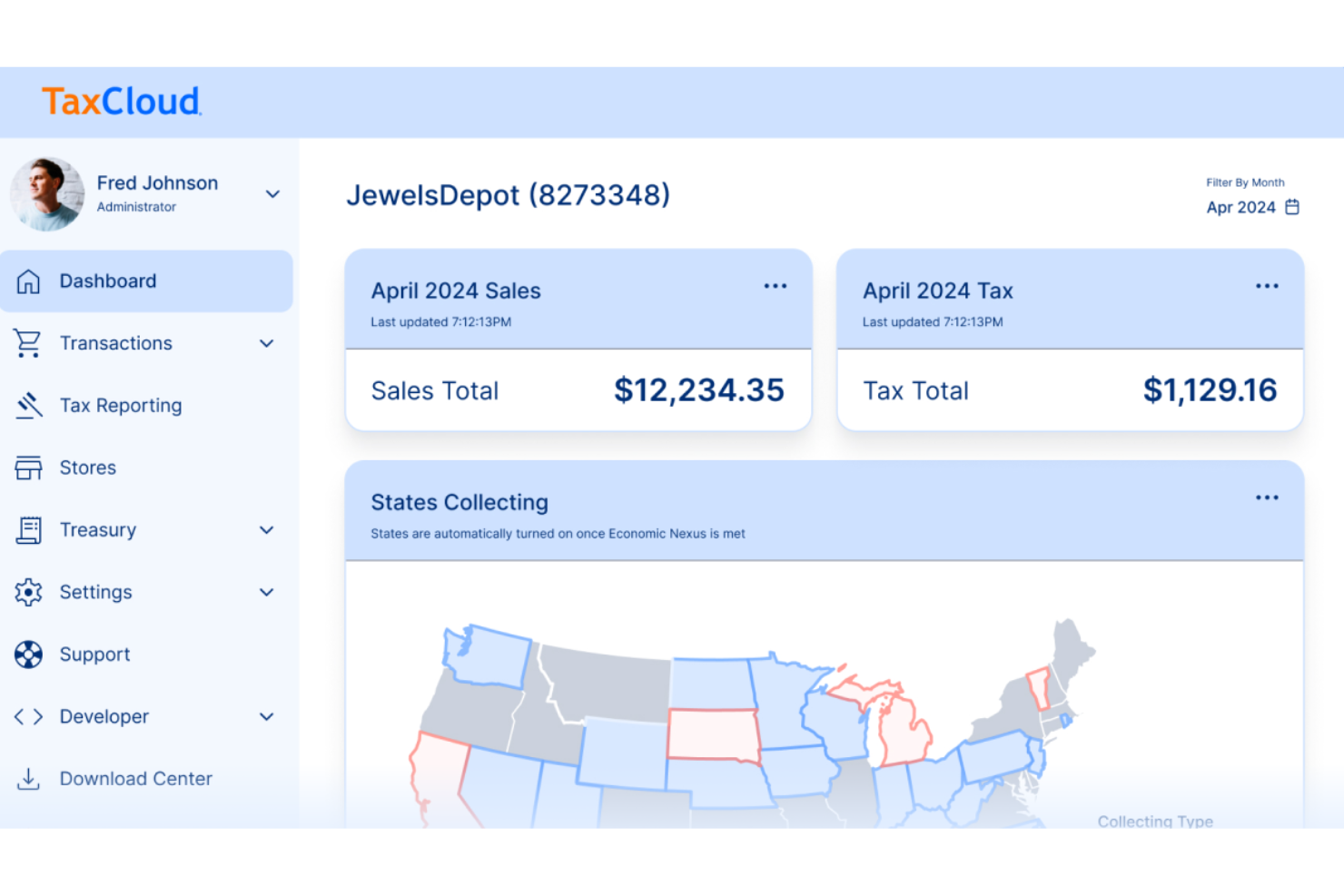Open Tax Reporting via its pen icon
The image size is (1344, 896).
click(28, 406)
